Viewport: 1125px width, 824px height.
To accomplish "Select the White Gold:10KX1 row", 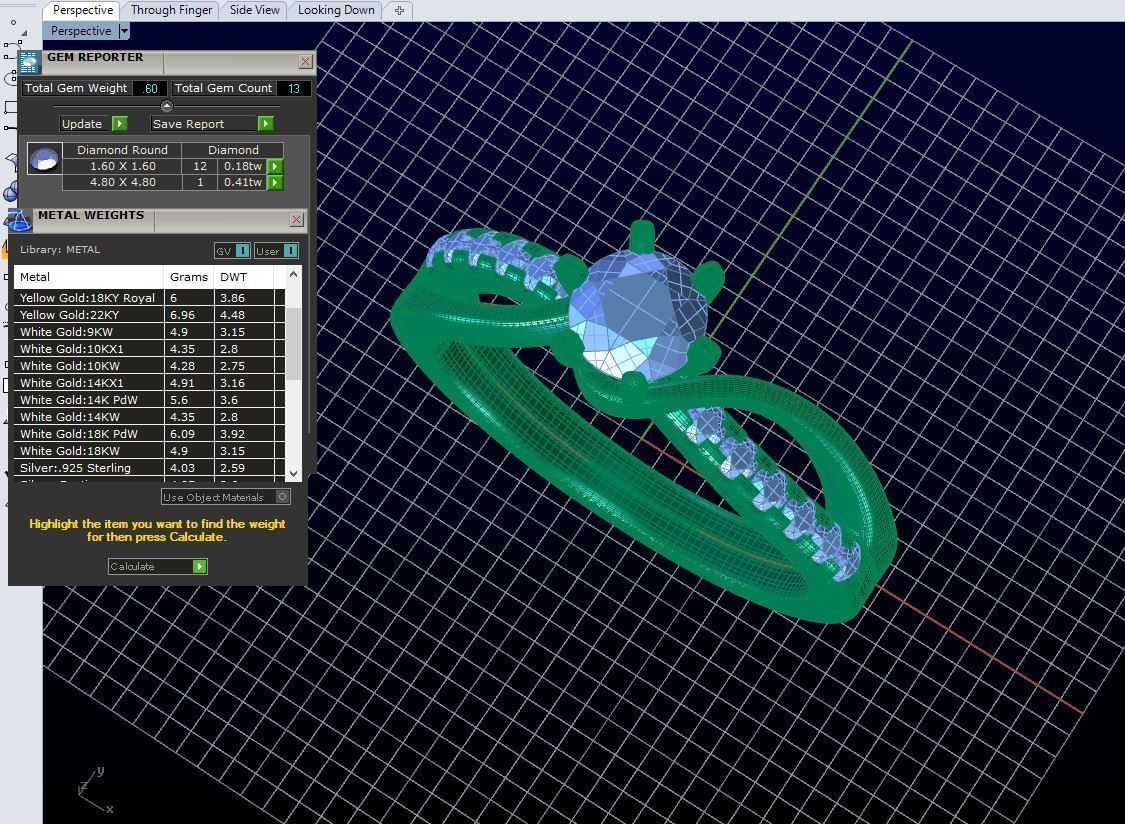I will tap(149, 349).
